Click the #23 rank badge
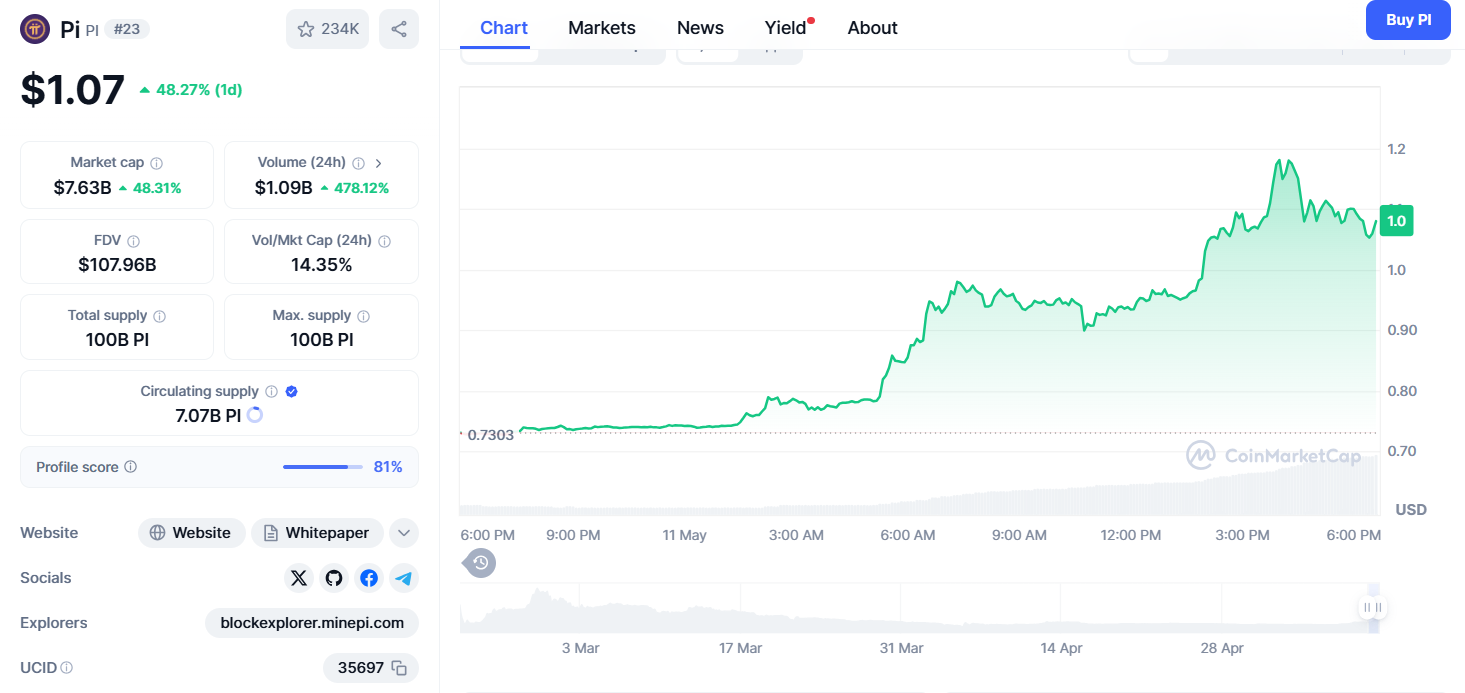This screenshot has height=693, width=1465. [x=127, y=29]
